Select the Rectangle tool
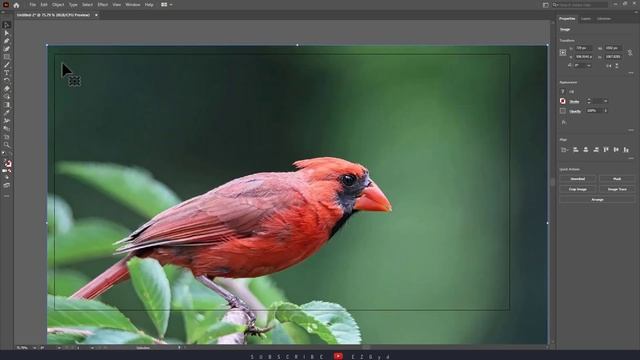The height and width of the screenshot is (360, 640). [x=7, y=57]
